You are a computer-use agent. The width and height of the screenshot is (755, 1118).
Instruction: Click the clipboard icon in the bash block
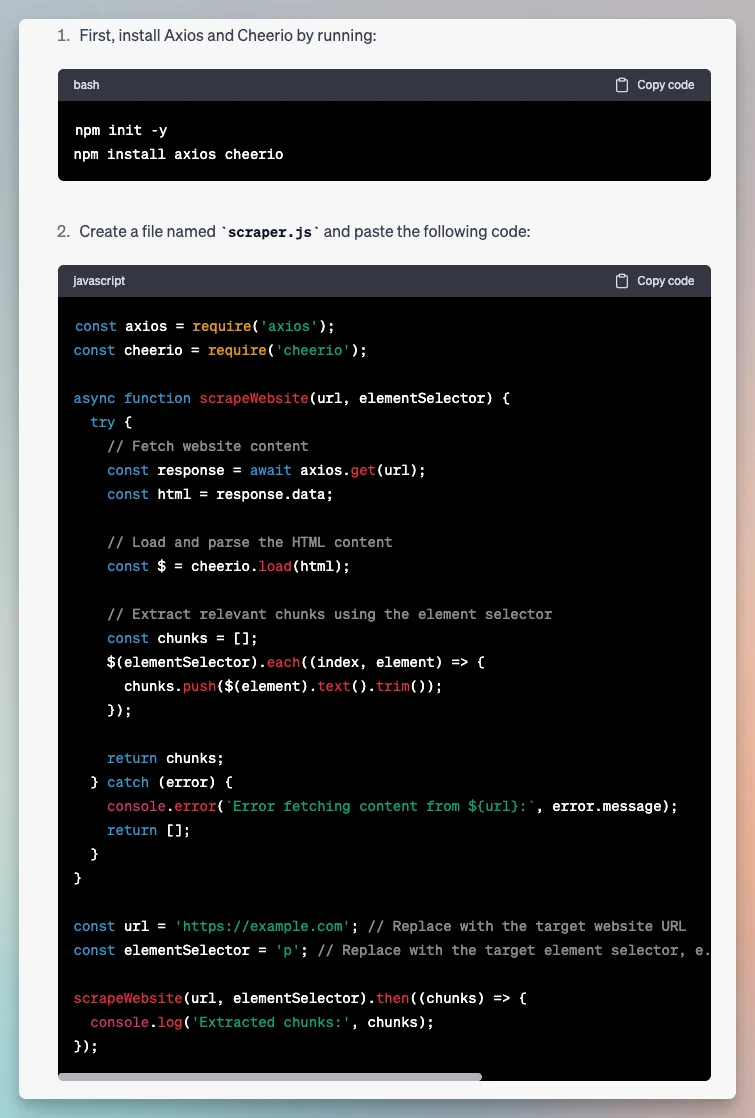[x=622, y=85]
